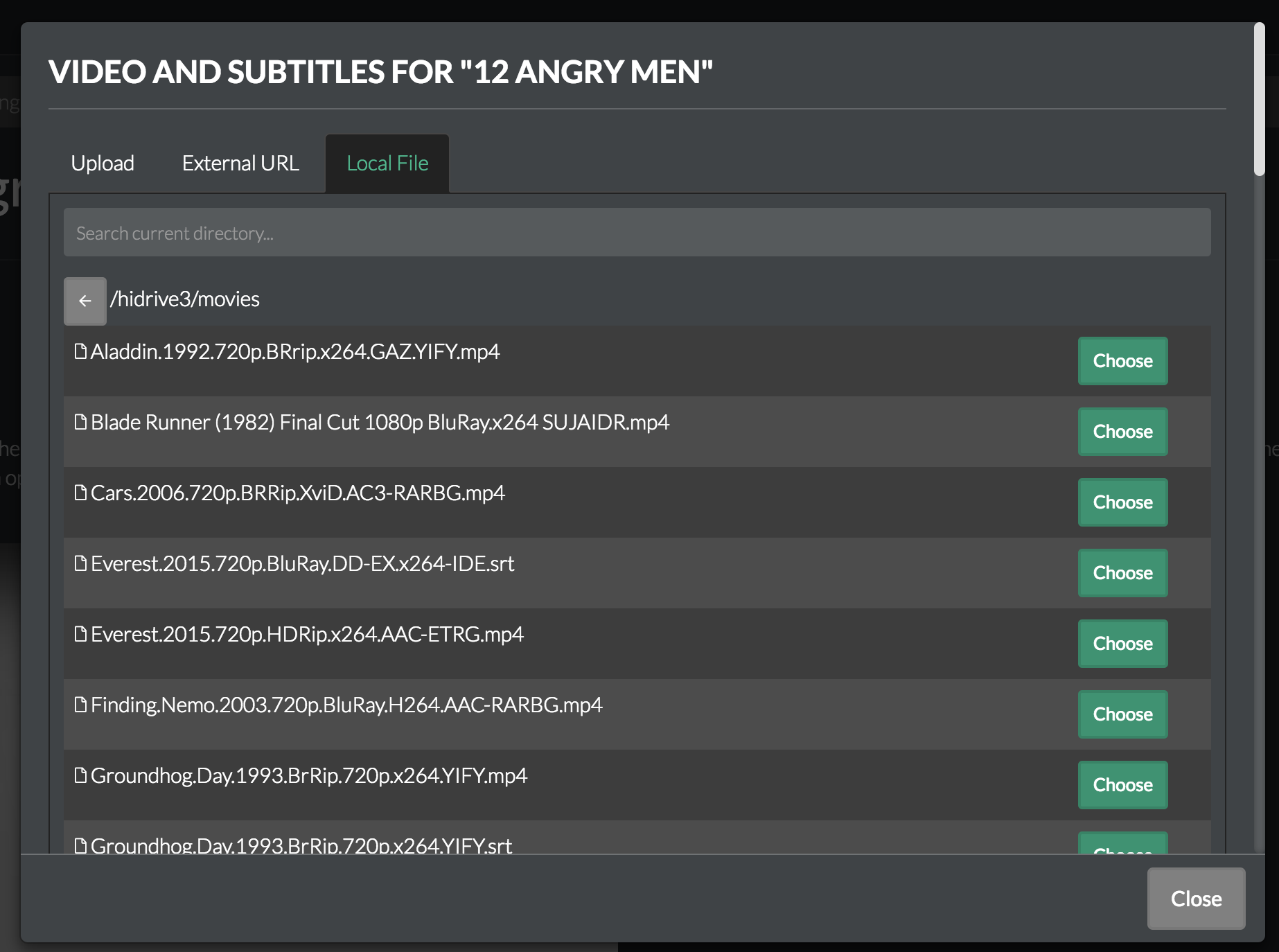Click the back arrow to leave movies directory
The width and height of the screenshot is (1279, 952).
tap(85, 299)
